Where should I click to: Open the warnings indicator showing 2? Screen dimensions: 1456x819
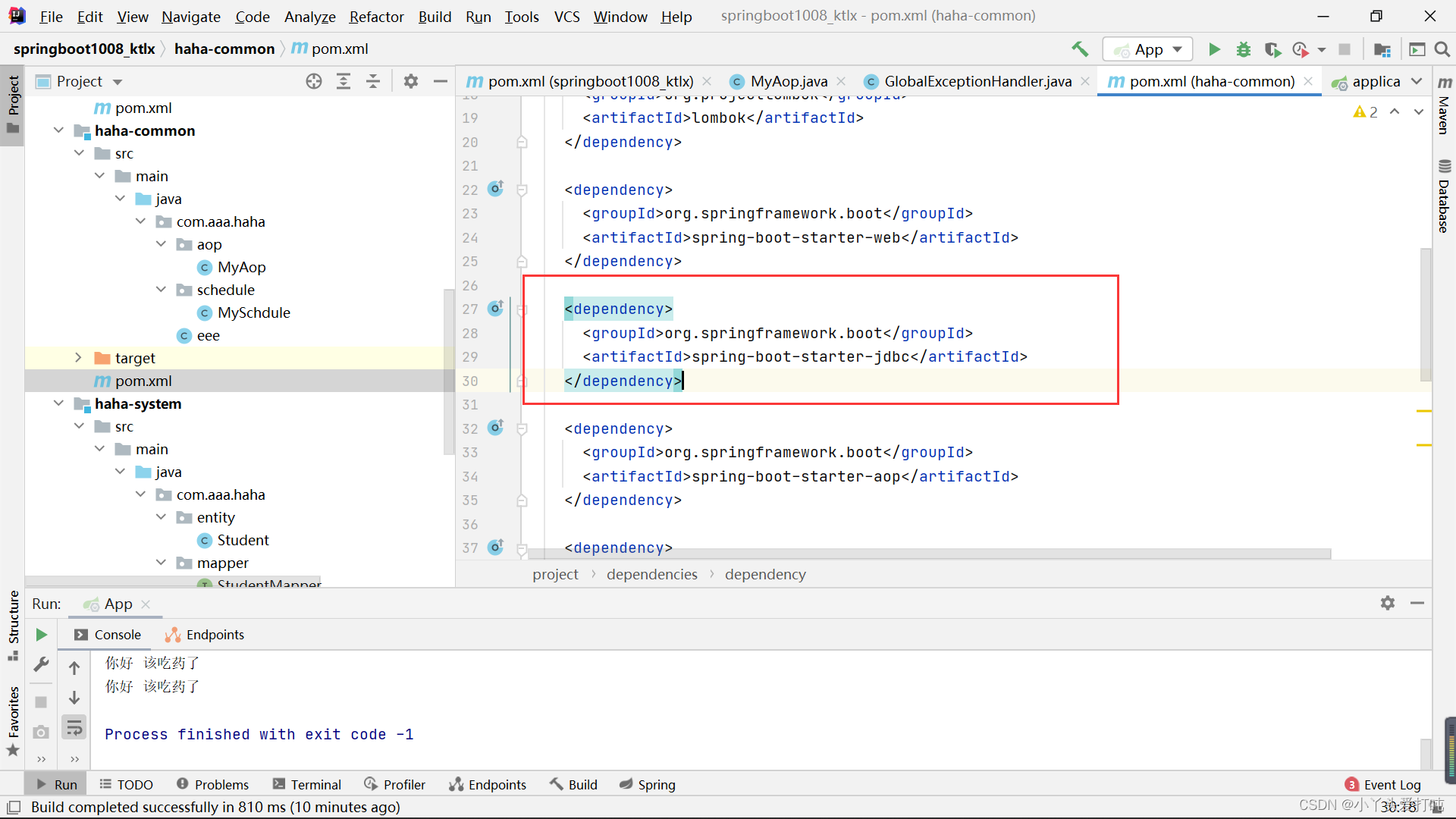(x=1366, y=112)
